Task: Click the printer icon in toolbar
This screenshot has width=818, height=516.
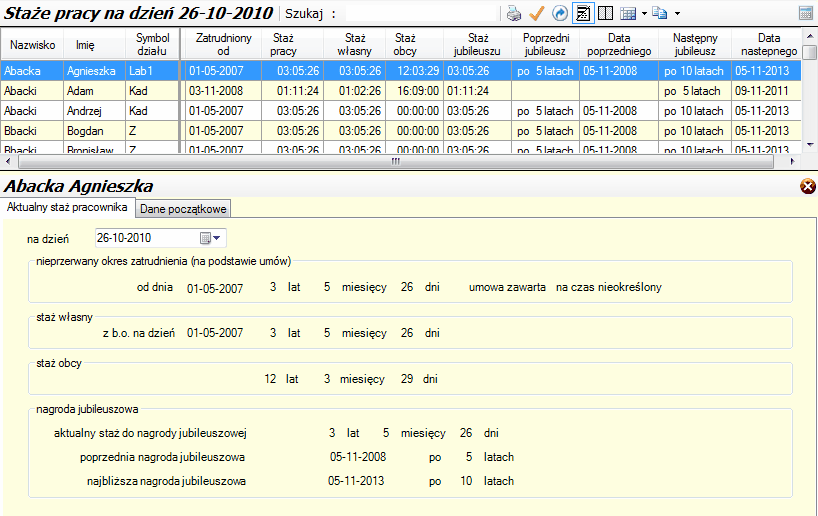Action: pos(514,13)
